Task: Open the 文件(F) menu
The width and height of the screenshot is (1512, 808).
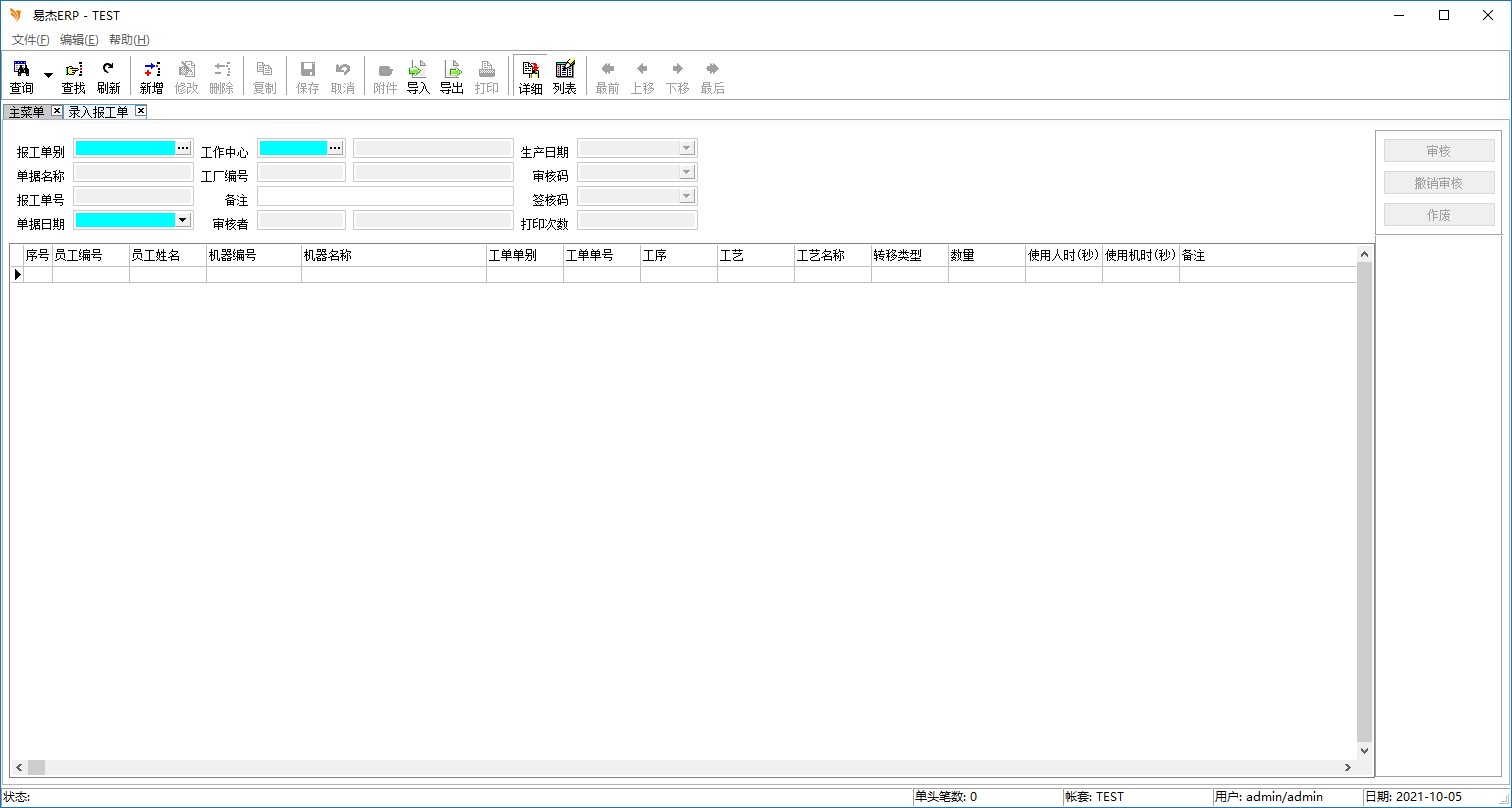Action: 30,40
